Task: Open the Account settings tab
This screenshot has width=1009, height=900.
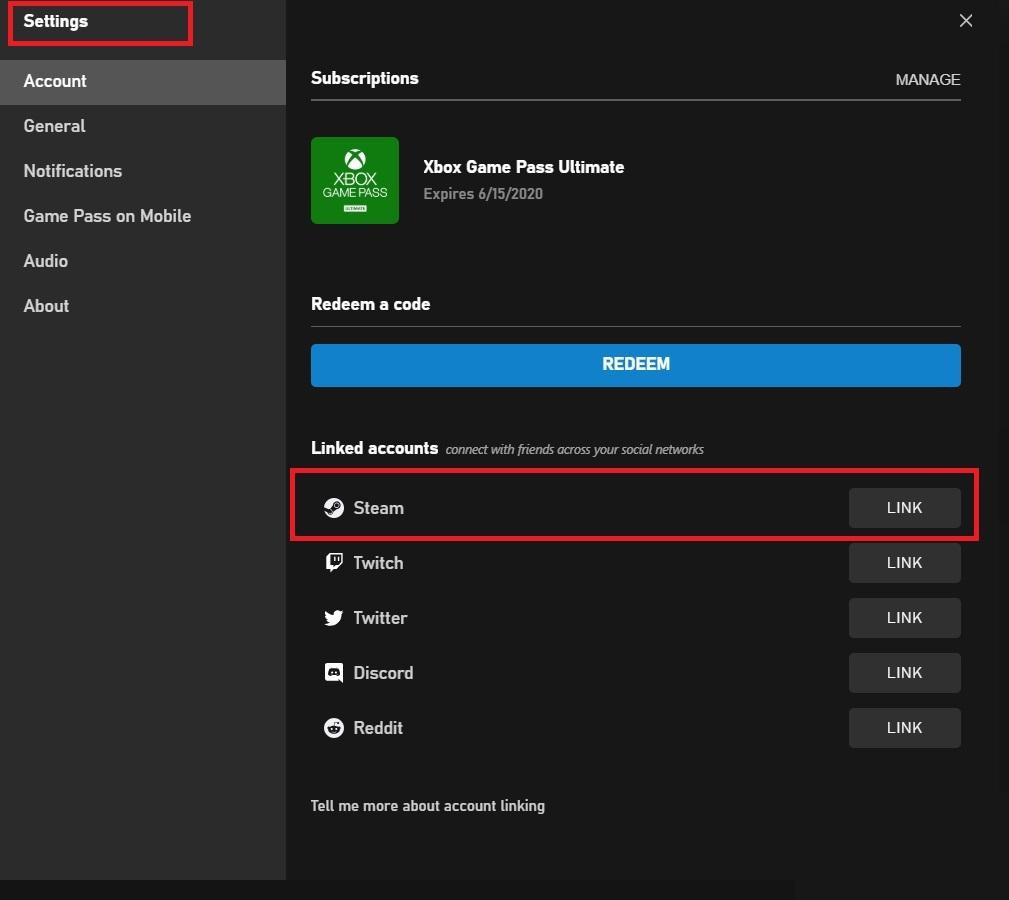Action: [55, 81]
